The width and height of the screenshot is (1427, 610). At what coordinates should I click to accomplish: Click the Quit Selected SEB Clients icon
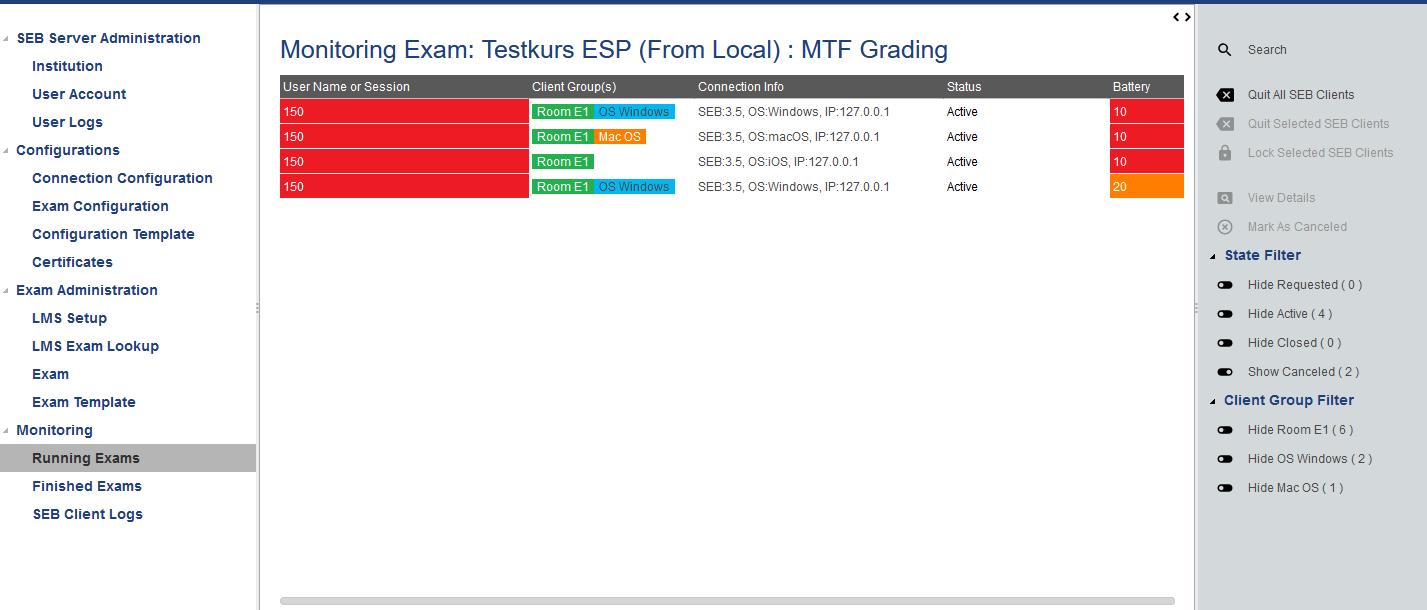(x=1225, y=124)
